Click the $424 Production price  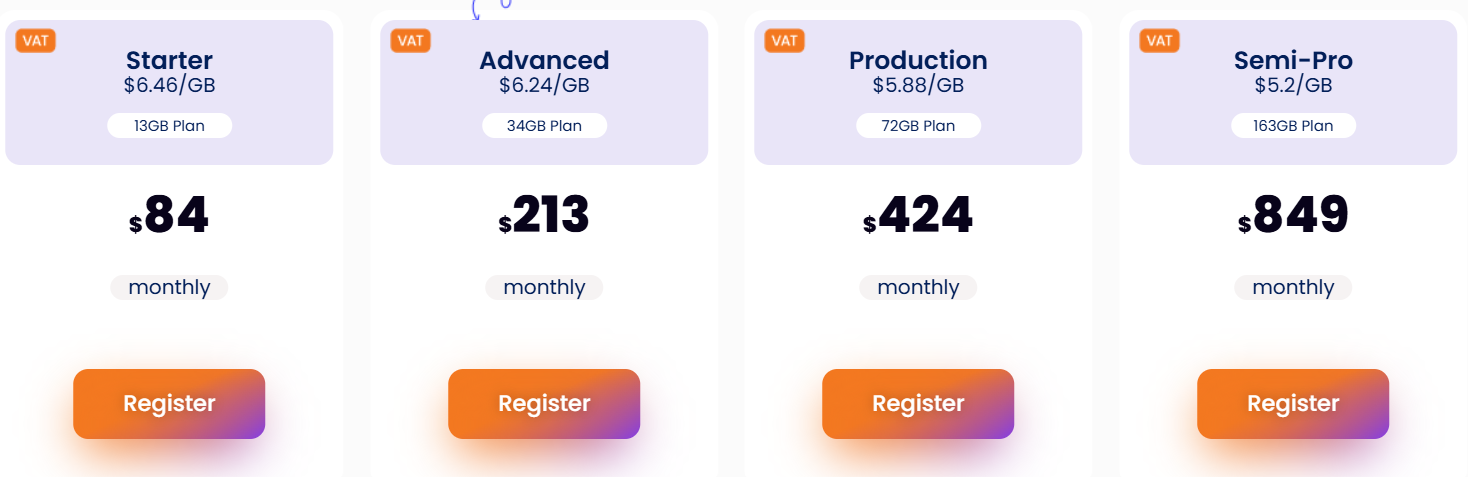click(x=918, y=215)
